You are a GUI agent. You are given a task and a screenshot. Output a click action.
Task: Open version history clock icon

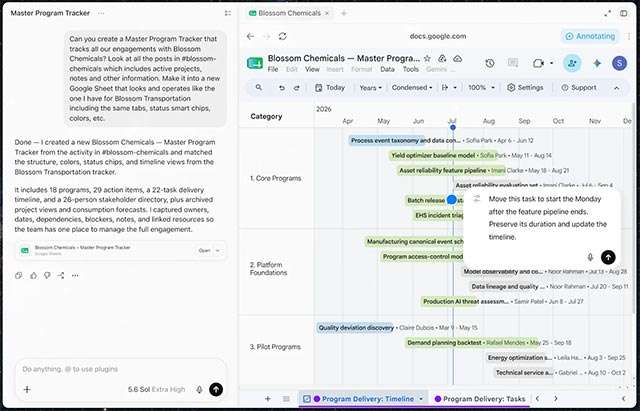pyautogui.click(x=490, y=63)
